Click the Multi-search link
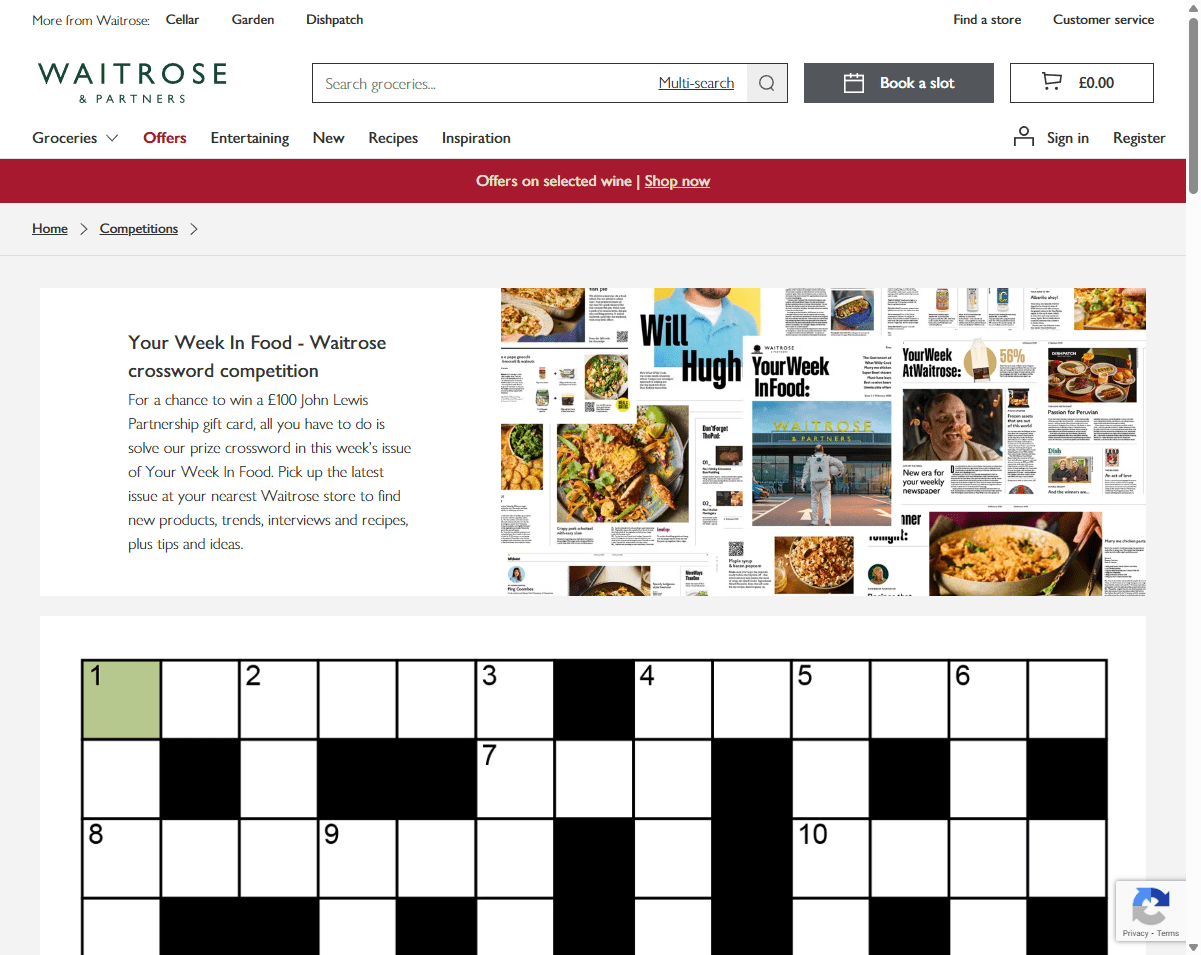The image size is (1201, 955). coord(696,83)
